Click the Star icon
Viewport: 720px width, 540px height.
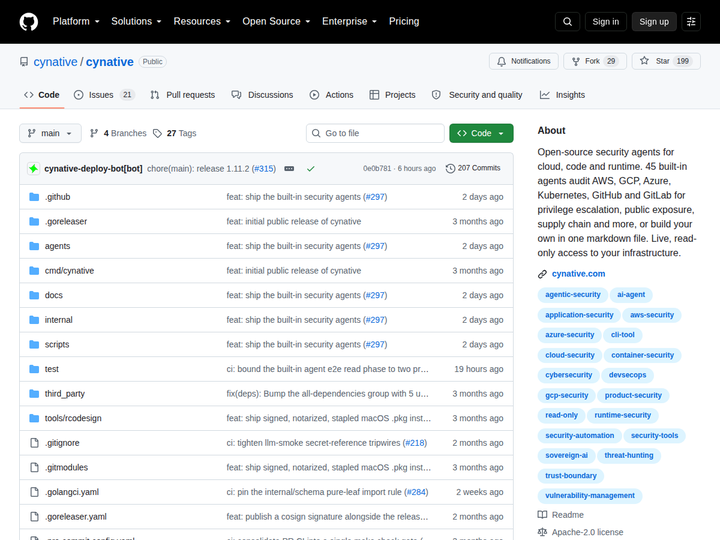coord(644,61)
